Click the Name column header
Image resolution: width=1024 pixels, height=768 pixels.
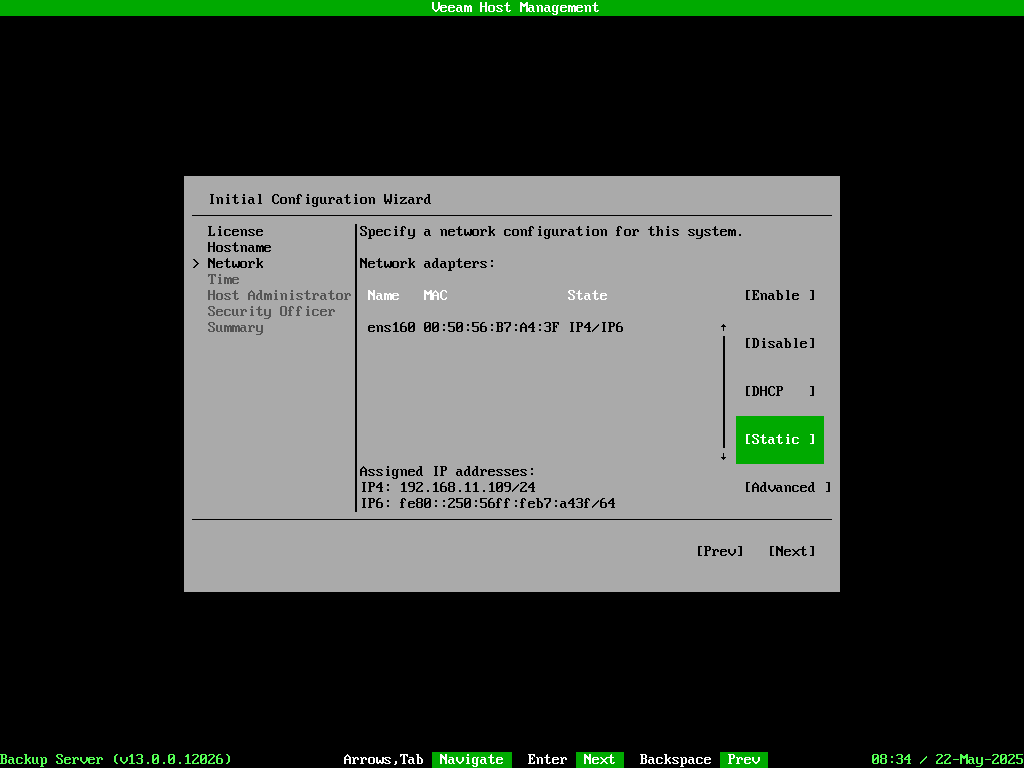[x=383, y=295]
